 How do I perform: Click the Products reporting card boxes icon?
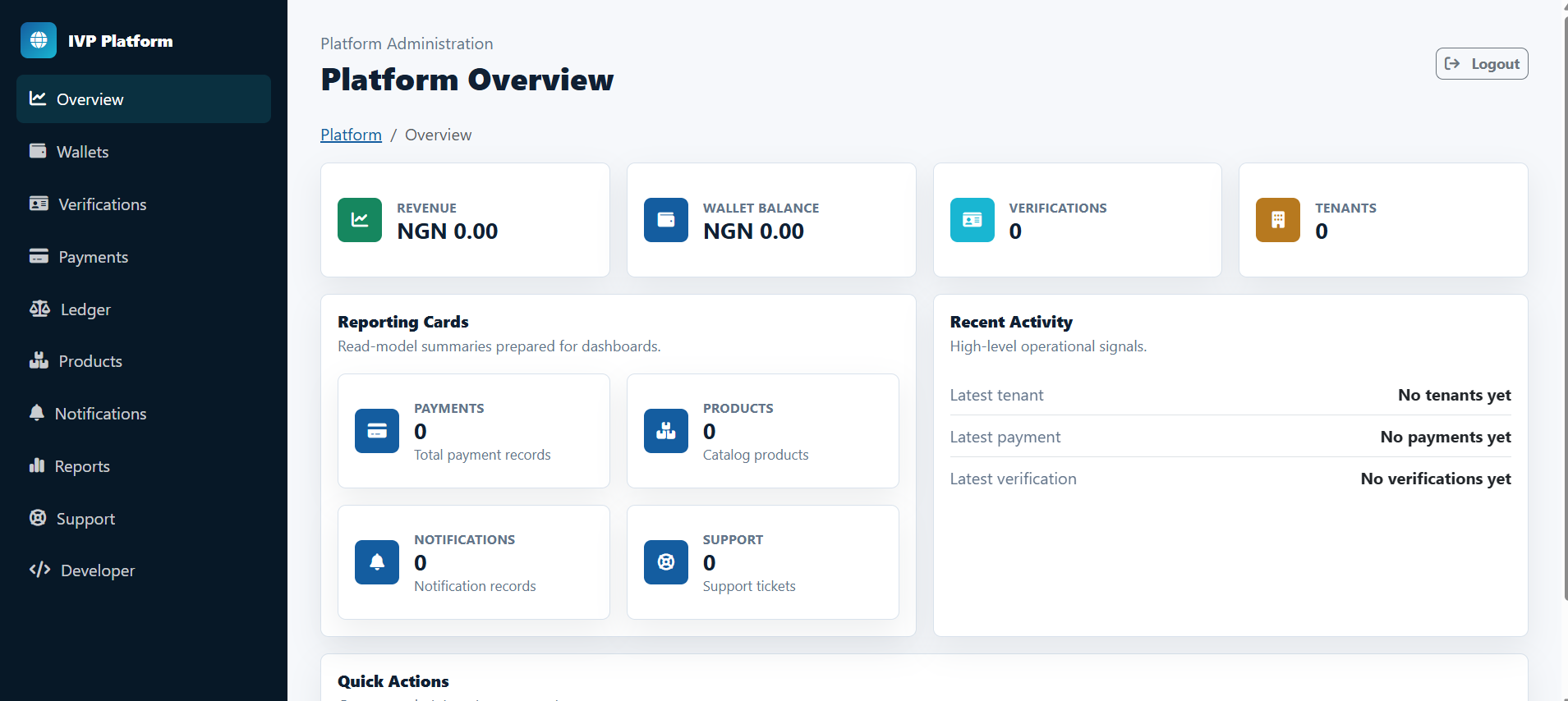666,431
